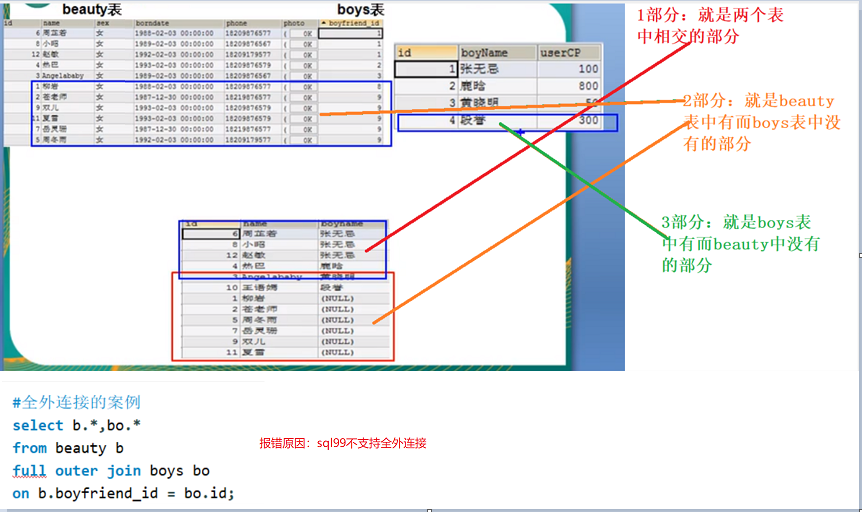The width and height of the screenshot is (862, 512).
Task: Click the userCP value '800' in boys table
Action: 588,86
